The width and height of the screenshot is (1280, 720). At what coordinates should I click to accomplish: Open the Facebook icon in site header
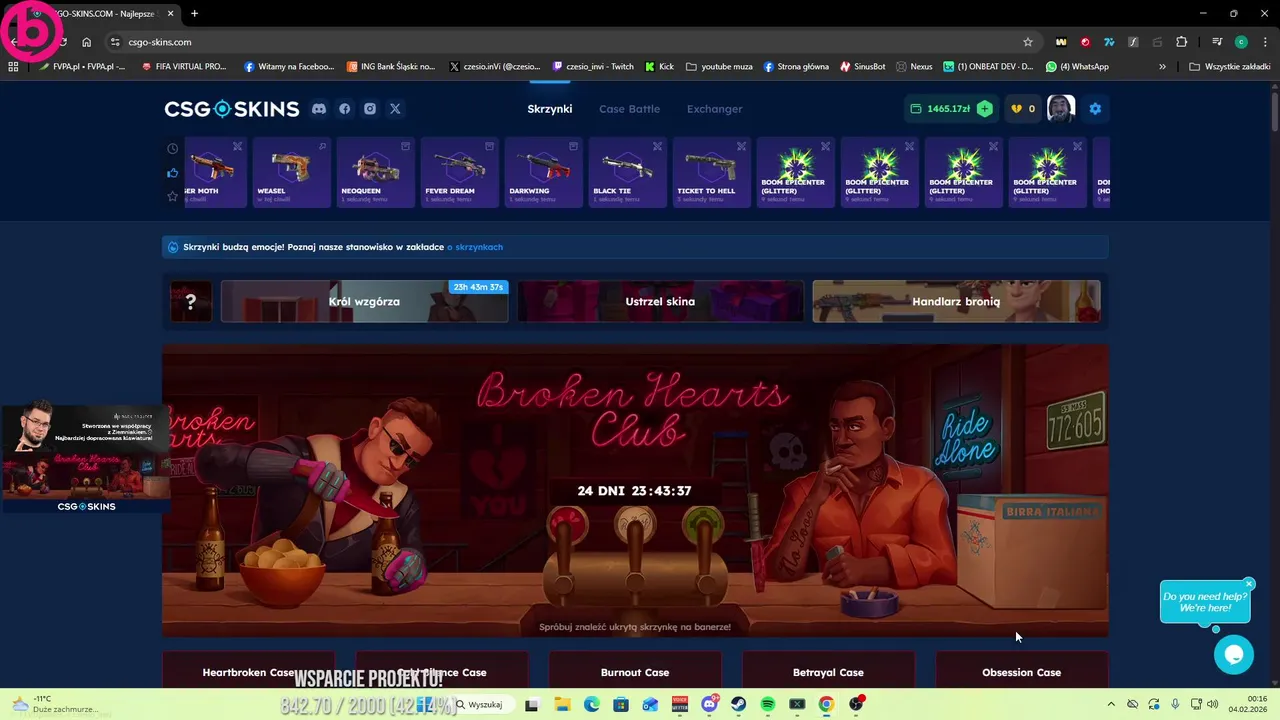tap(345, 109)
